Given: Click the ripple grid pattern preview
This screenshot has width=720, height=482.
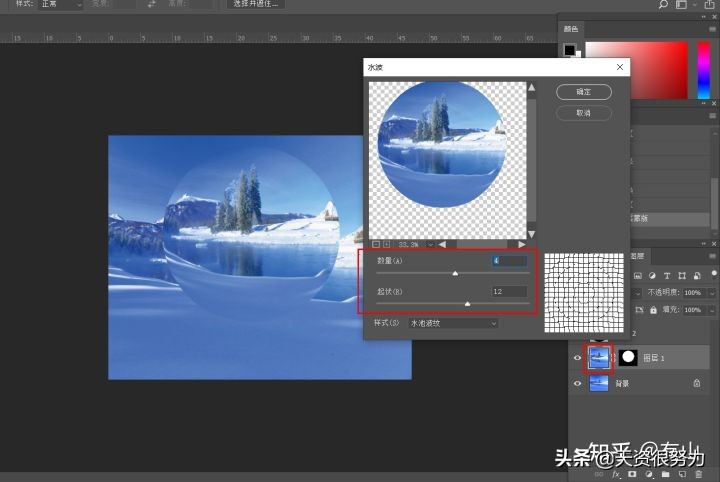Looking at the screenshot, I should click(584, 293).
